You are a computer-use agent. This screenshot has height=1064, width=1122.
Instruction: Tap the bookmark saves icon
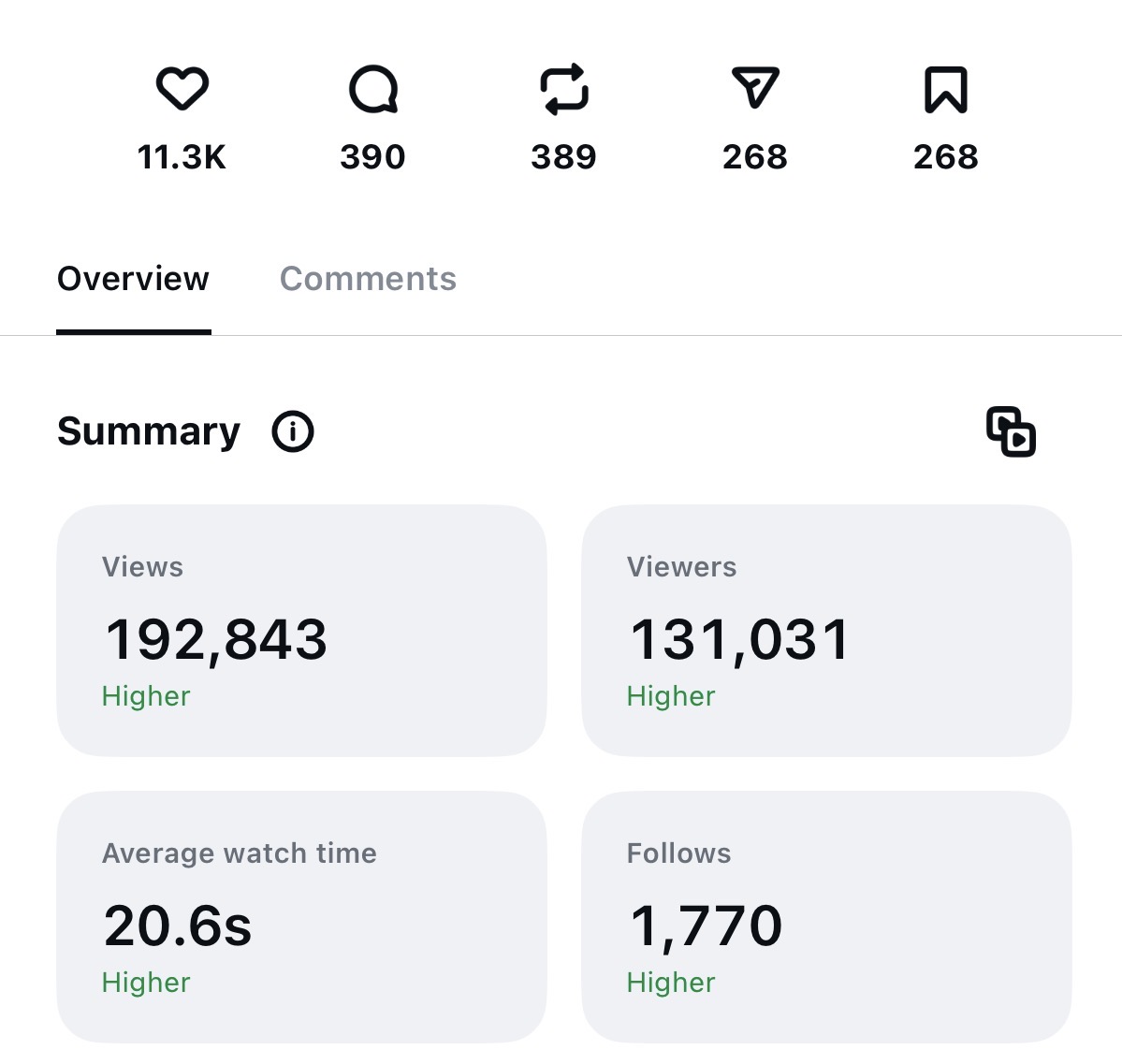click(x=946, y=90)
